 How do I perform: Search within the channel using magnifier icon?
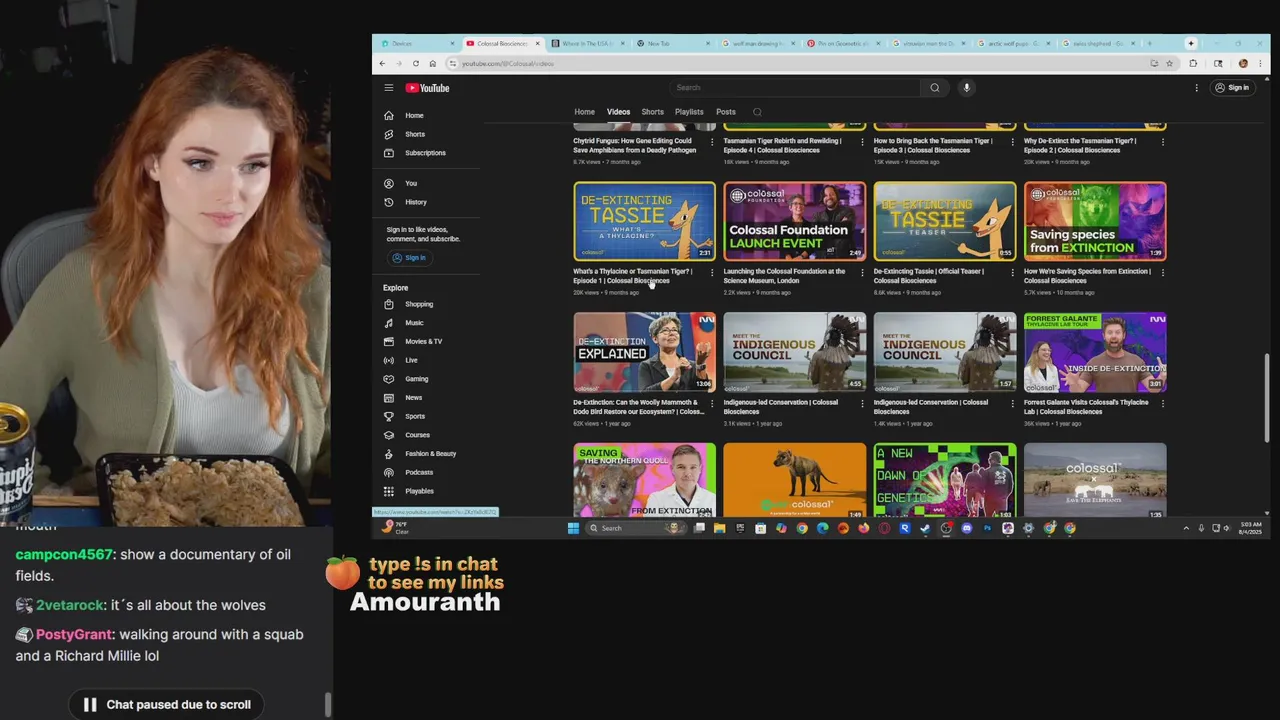[x=757, y=112]
